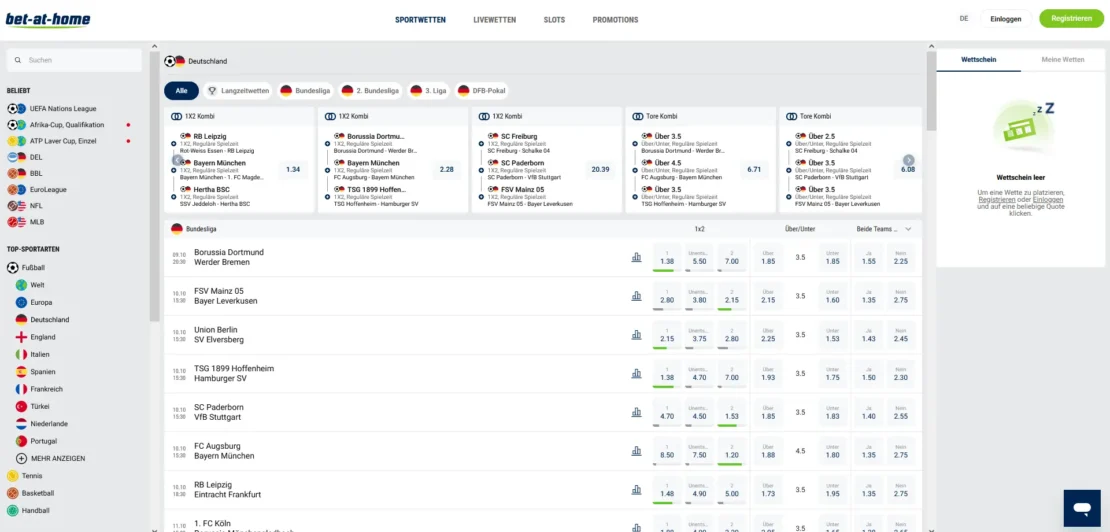
Task: Click the Handball sport icon
Action: pos(12,511)
